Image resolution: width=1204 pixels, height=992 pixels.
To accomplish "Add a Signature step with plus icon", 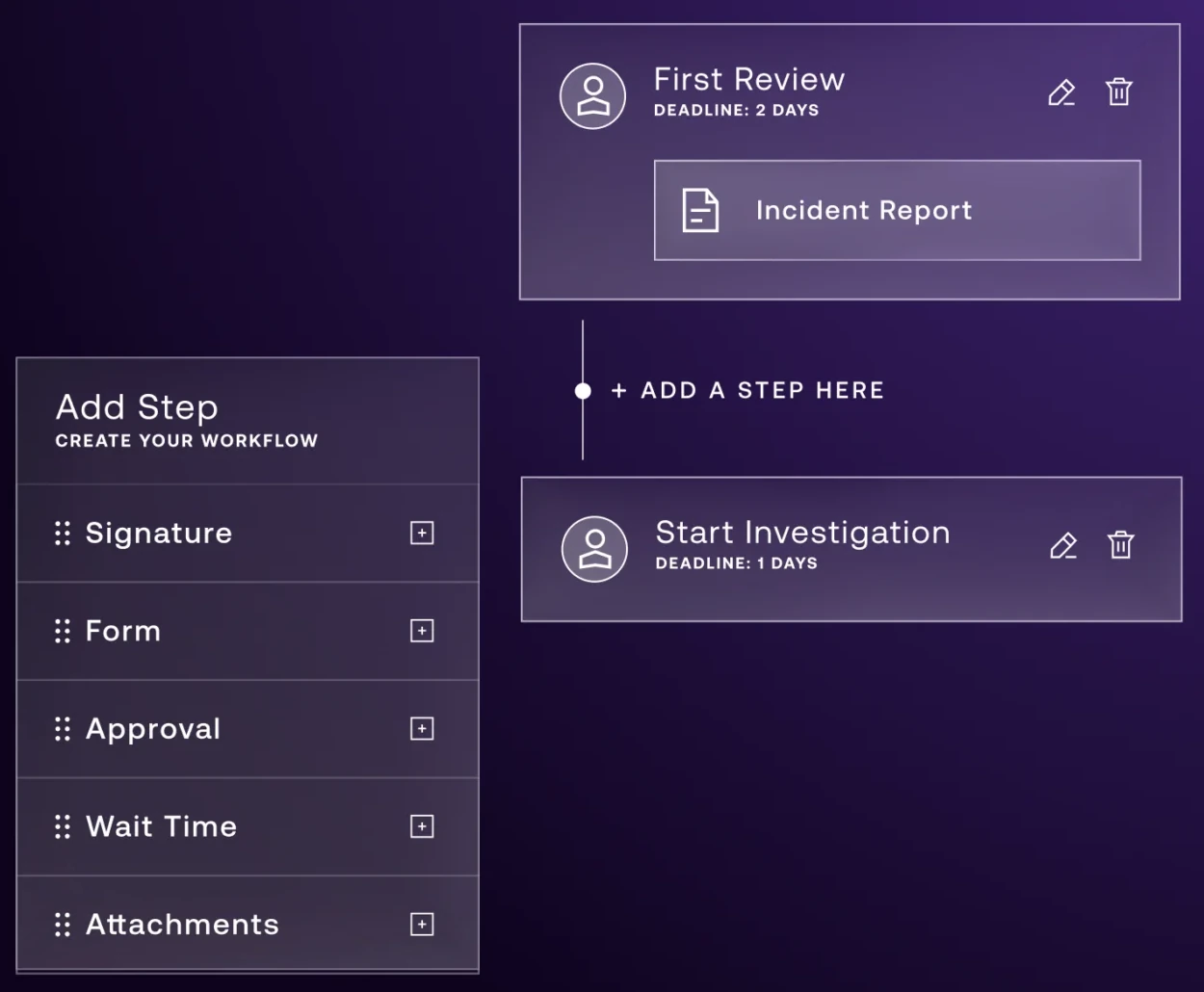I will pyautogui.click(x=422, y=533).
